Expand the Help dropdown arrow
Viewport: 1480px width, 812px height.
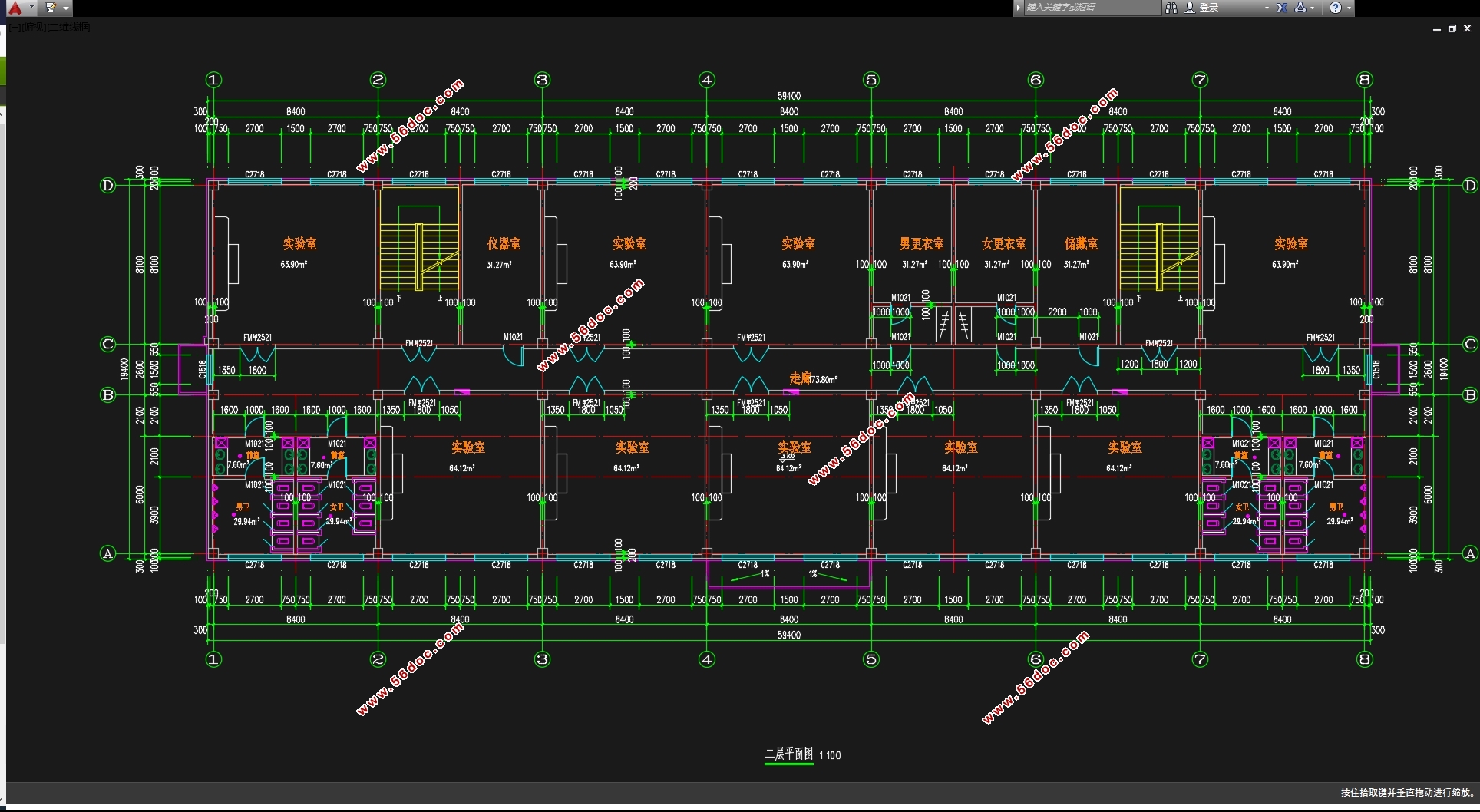[x=1349, y=8]
